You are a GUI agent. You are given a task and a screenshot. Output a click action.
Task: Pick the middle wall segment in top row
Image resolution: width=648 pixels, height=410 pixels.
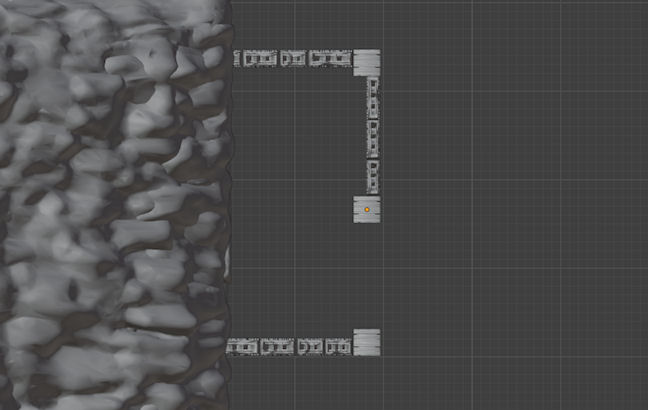(x=293, y=59)
